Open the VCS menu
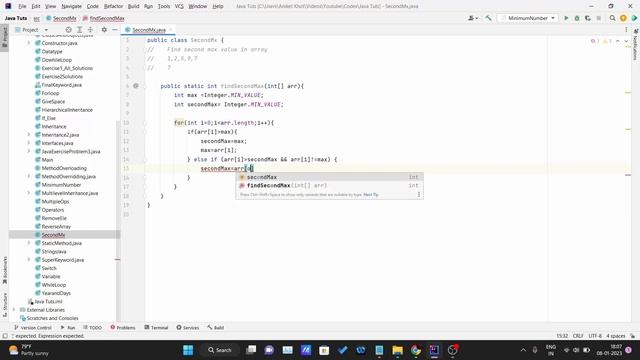Viewport: 640px width, 360px height. point(179,6)
